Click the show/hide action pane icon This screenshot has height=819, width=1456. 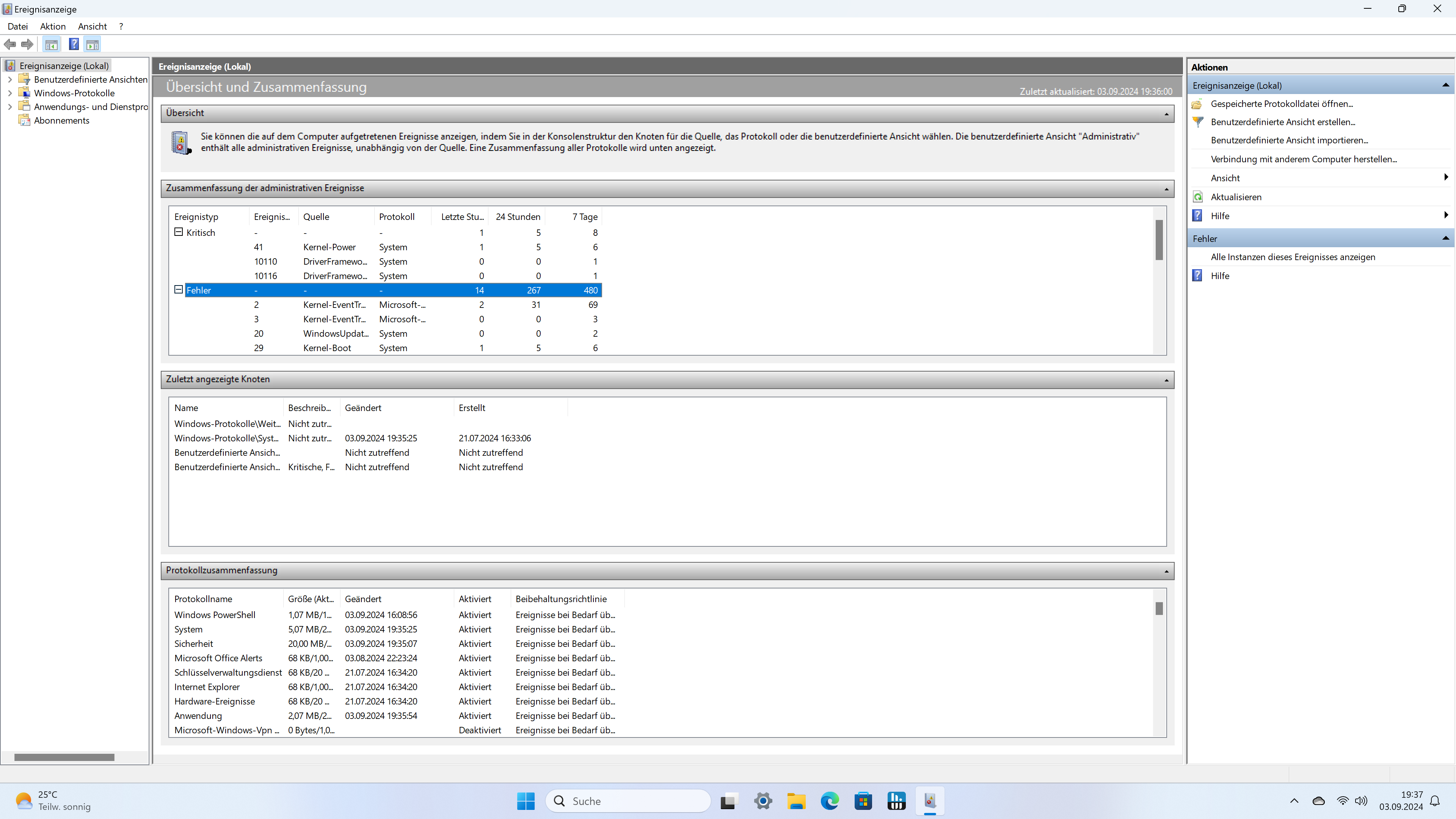point(92,44)
